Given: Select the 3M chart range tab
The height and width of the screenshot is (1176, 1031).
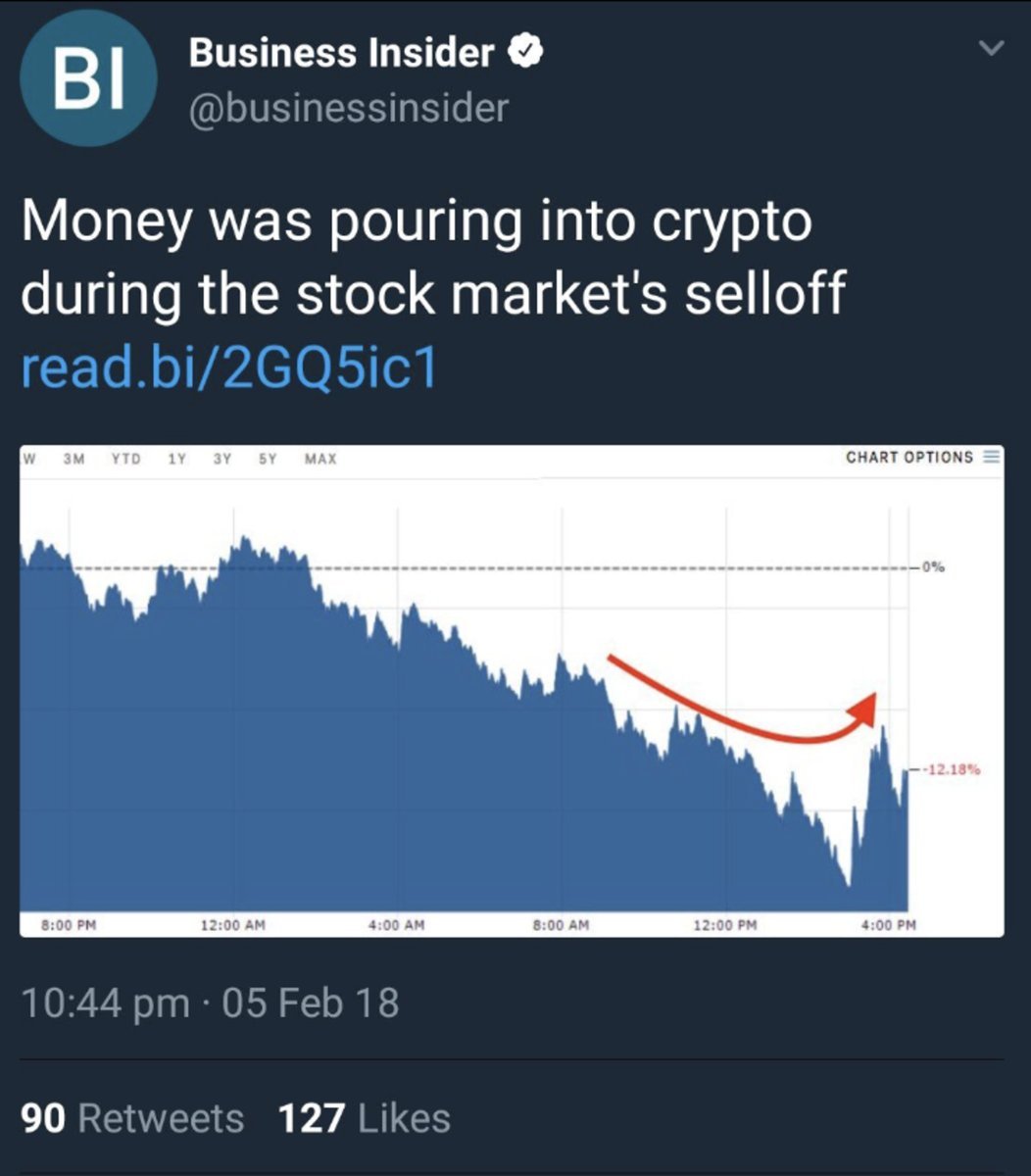Looking at the screenshot, I should click(x=74, y=459).
